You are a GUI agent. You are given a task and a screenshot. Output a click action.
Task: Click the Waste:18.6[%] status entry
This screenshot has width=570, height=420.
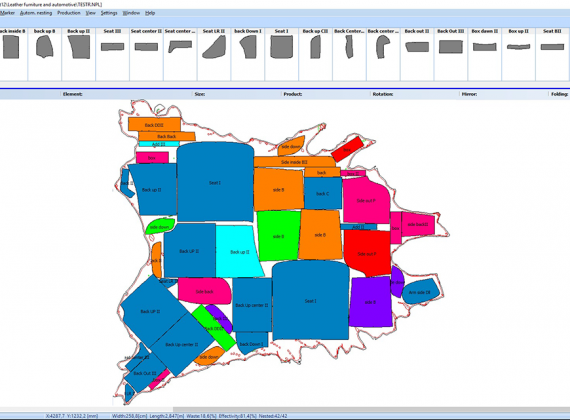[x=201, y=416]
